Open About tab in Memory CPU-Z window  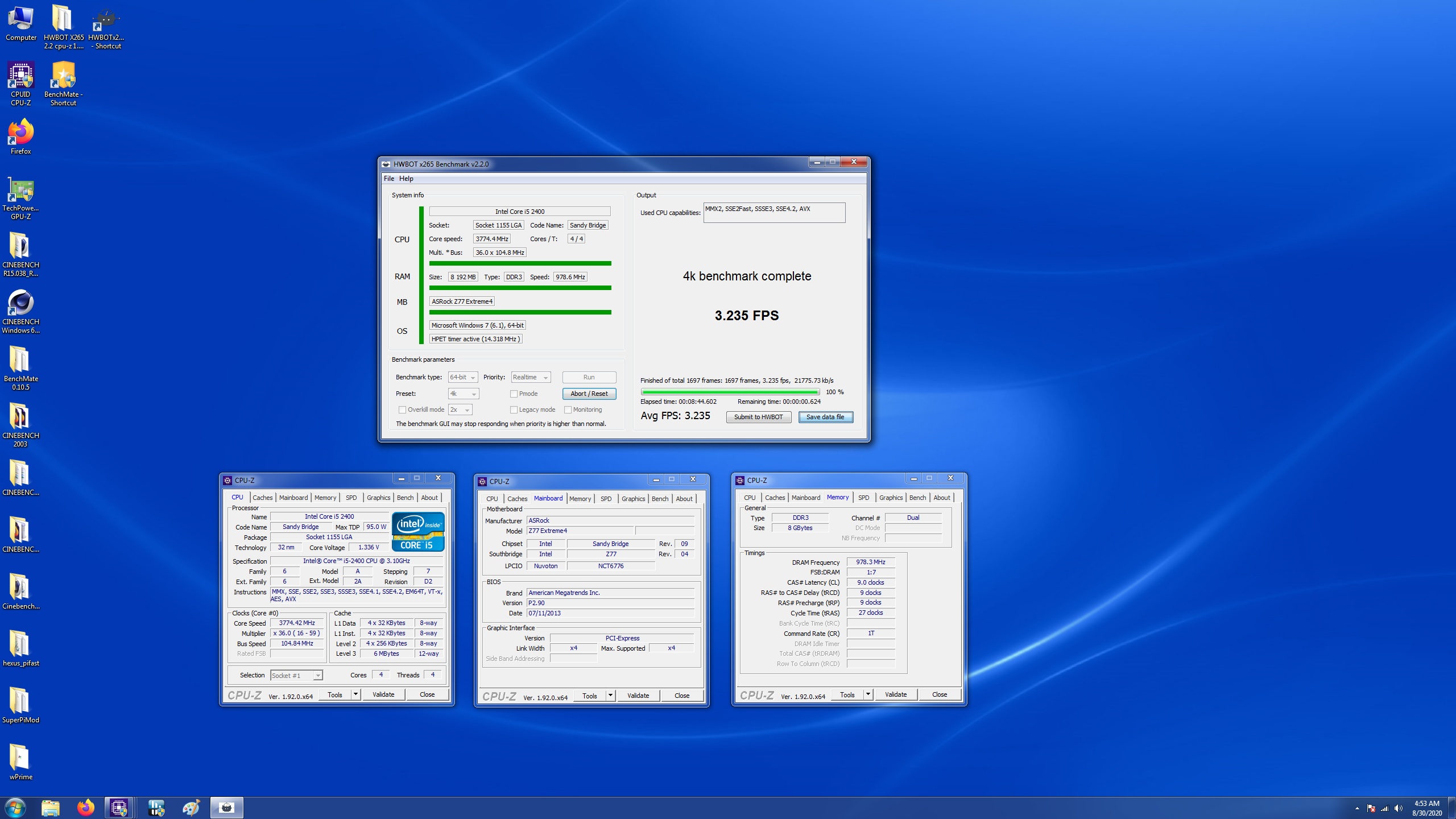942,498
